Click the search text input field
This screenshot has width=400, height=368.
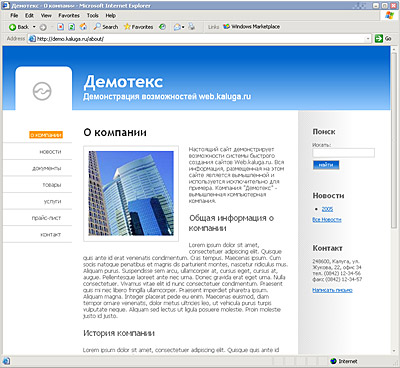click(x=343, y=153)
